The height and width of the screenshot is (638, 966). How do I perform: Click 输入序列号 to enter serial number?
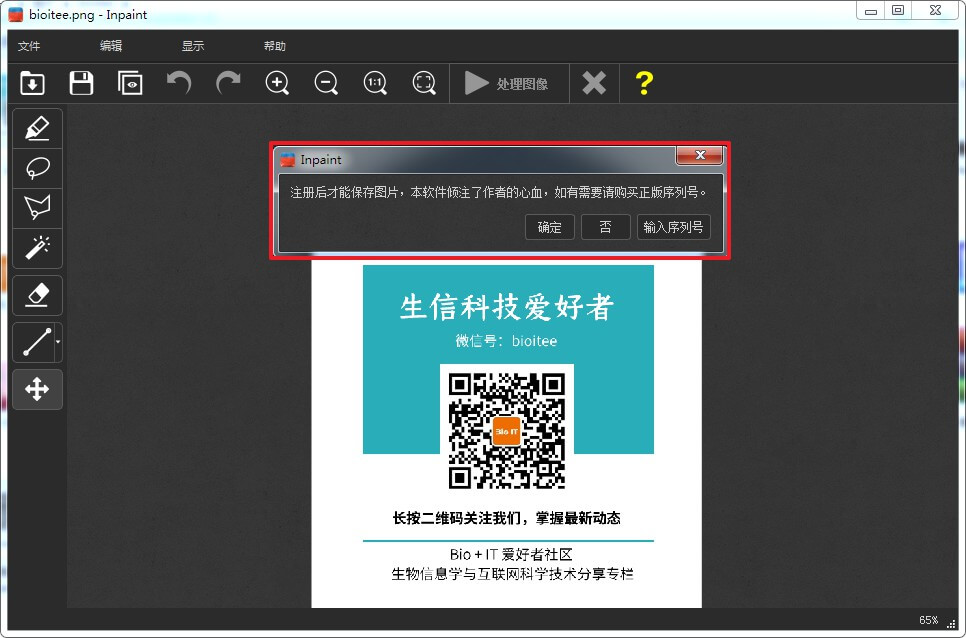(x=673, y=227)
